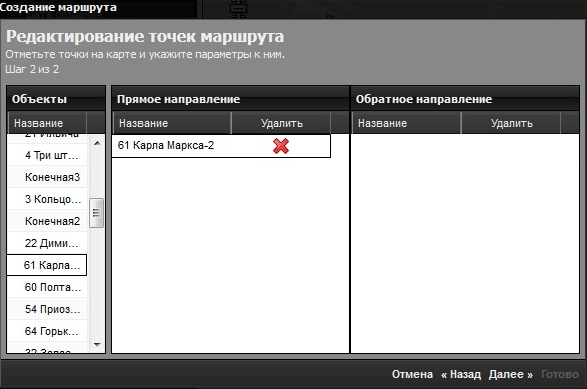
Task: Click the scroll down arrow in Объекты list
Action: click(x=97, y=345)
